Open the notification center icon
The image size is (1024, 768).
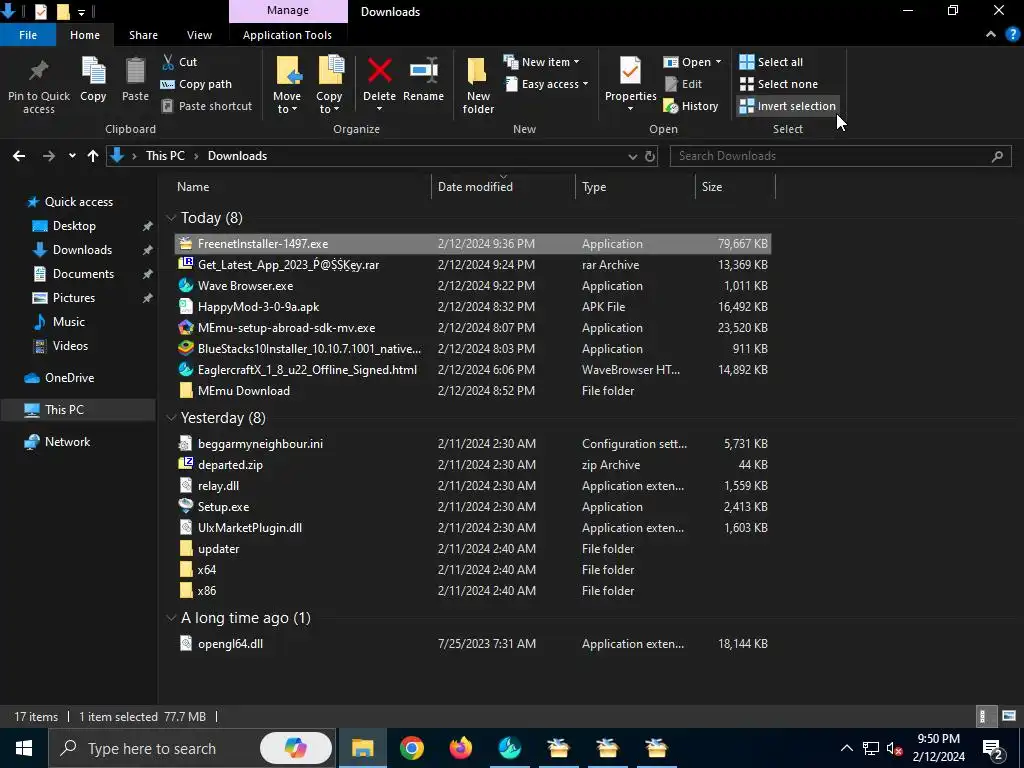[x=993, y=748]
